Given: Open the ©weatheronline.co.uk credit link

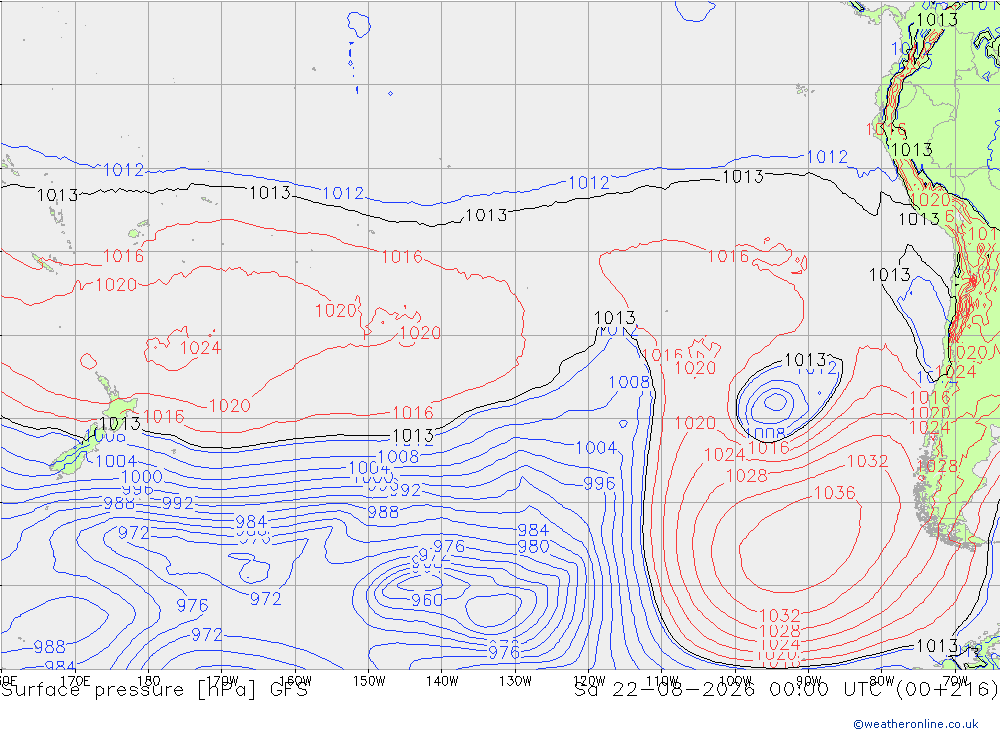Looking at the screenshot, I should click(916, 724).
